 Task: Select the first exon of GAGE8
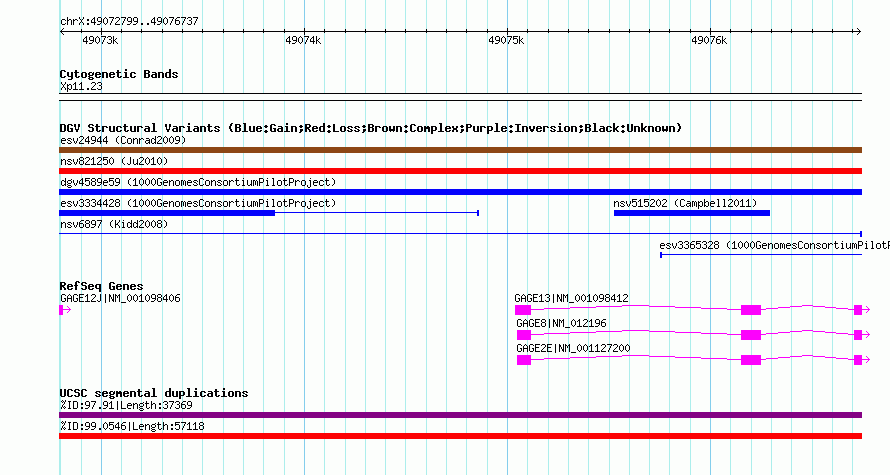point(523,335)
